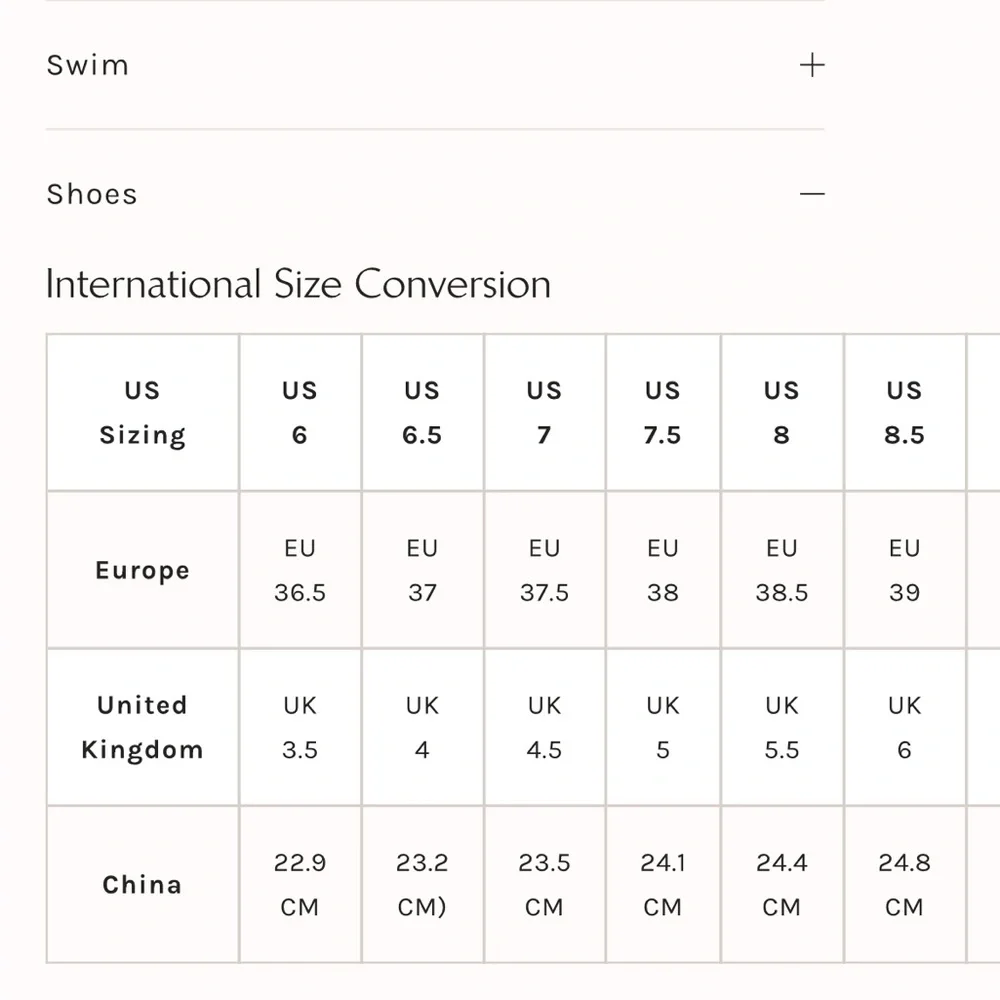
Task: Select the International Size Conversion heading
Action: coord(298,284)
